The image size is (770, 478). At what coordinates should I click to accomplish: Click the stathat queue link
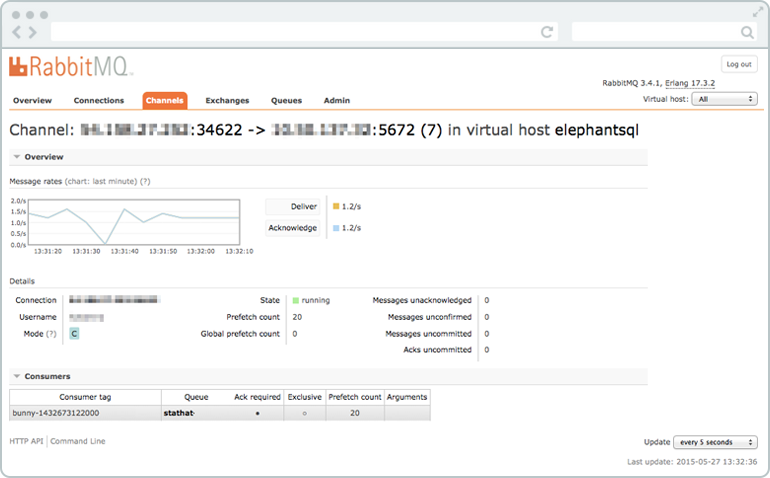[179, 413]
